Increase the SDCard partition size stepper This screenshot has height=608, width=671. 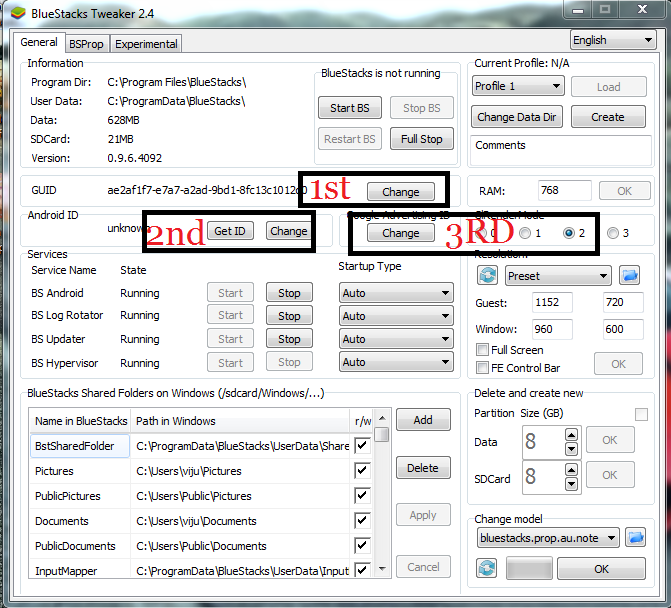point(571,470)
